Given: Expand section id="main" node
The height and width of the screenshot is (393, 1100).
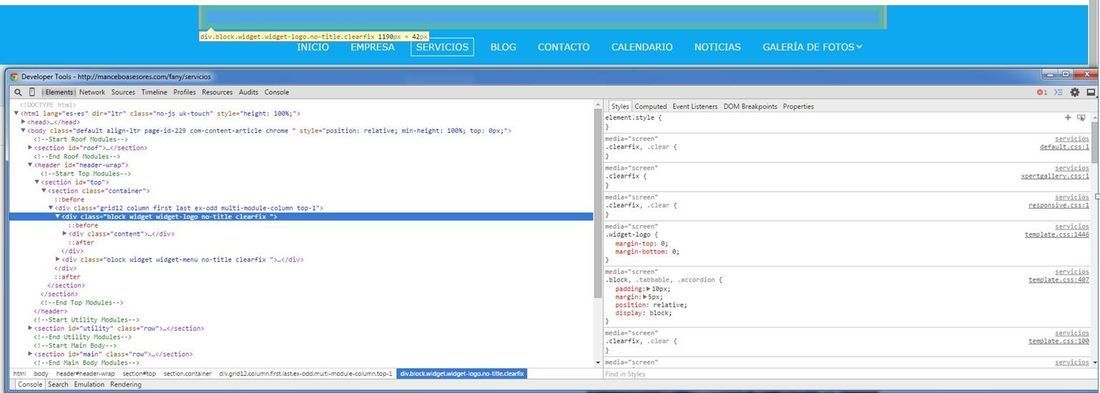Looking at the screenshot, I should 30,354.
